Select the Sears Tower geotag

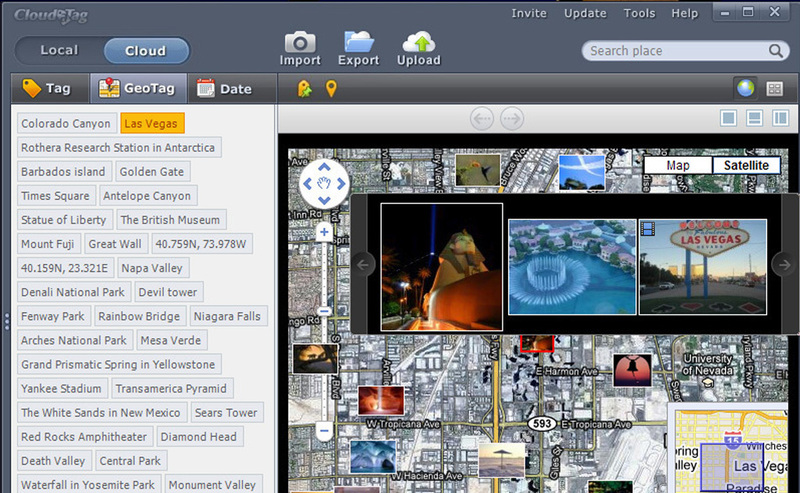point(227,412)
